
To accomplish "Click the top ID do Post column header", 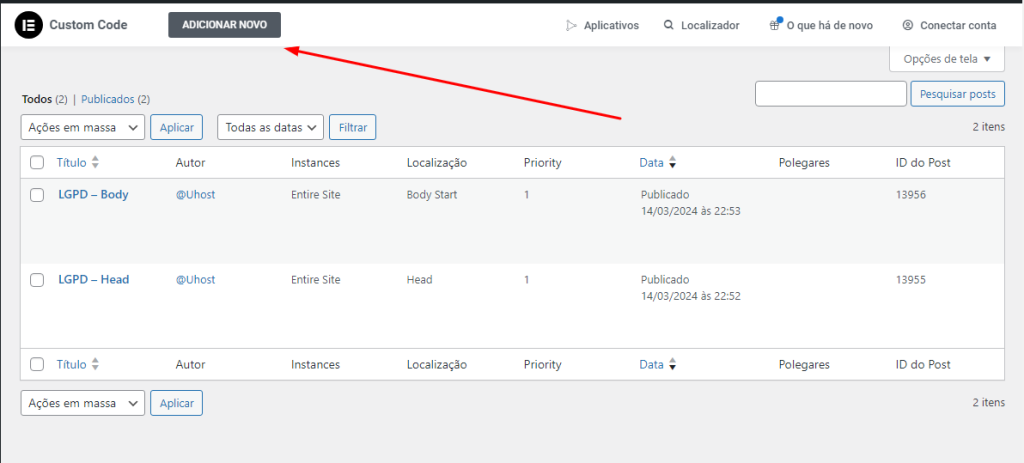I will (923, 163).
